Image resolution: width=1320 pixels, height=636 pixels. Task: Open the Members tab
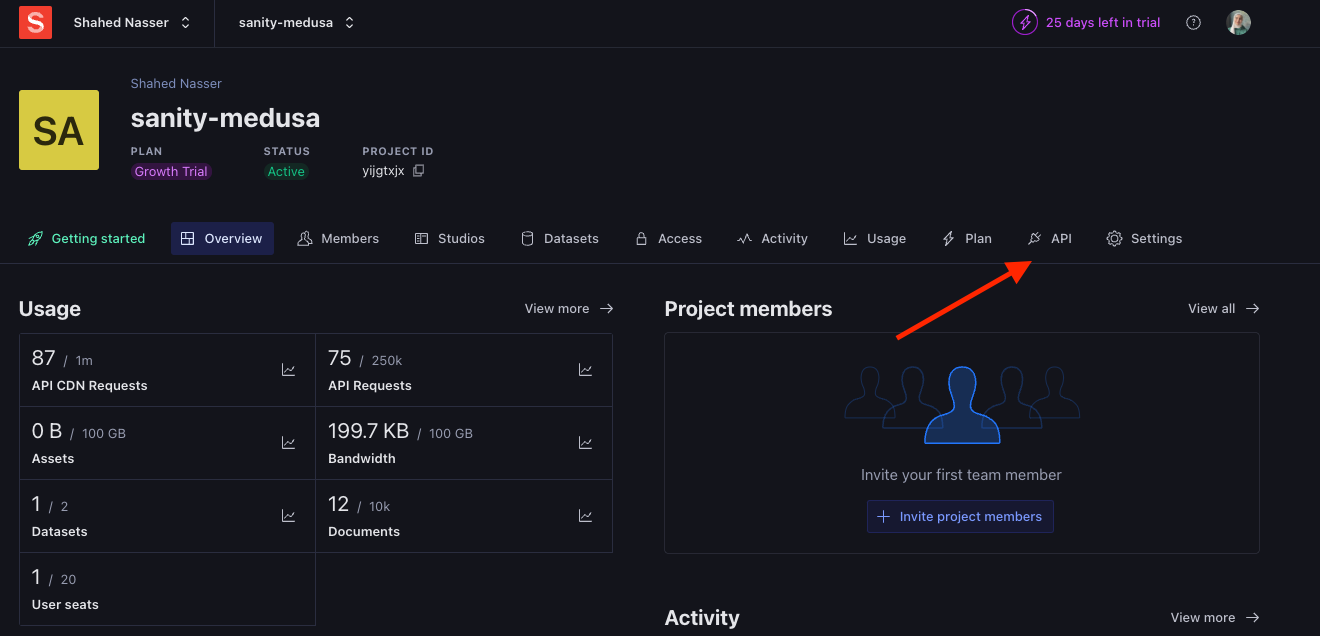pyautogui.click(x=338, y=238)
